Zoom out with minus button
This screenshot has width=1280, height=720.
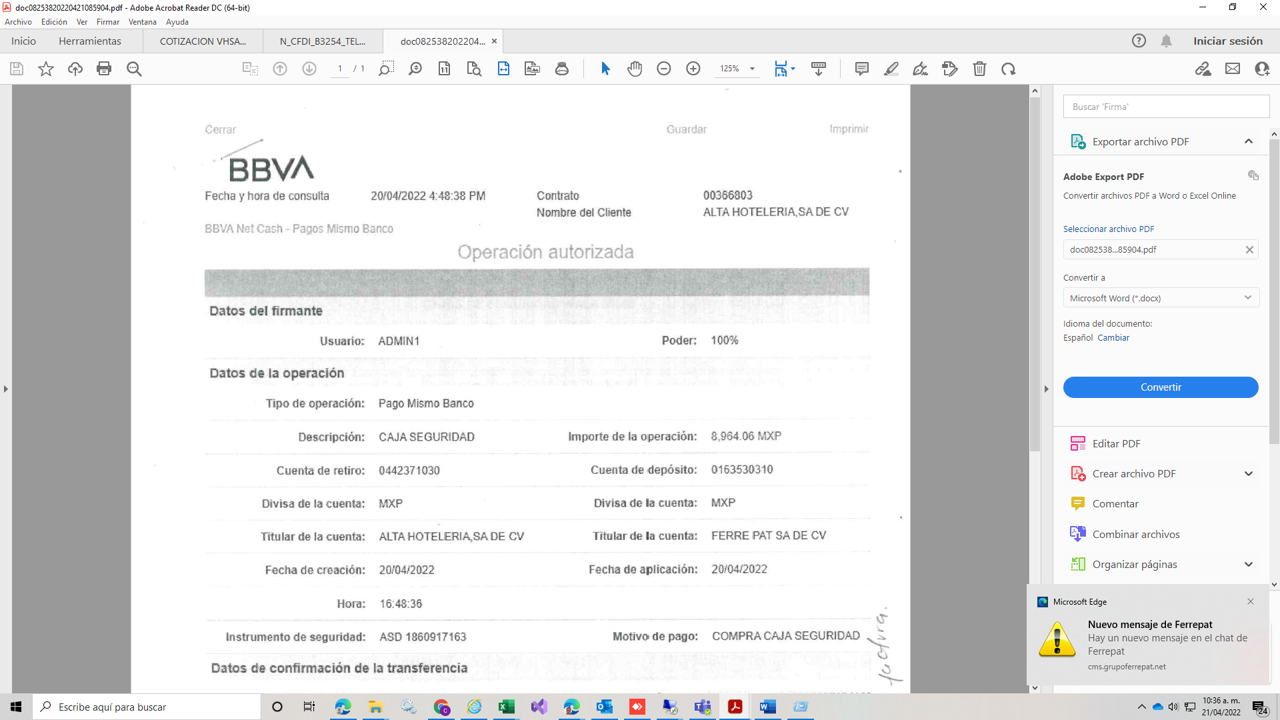663,69
